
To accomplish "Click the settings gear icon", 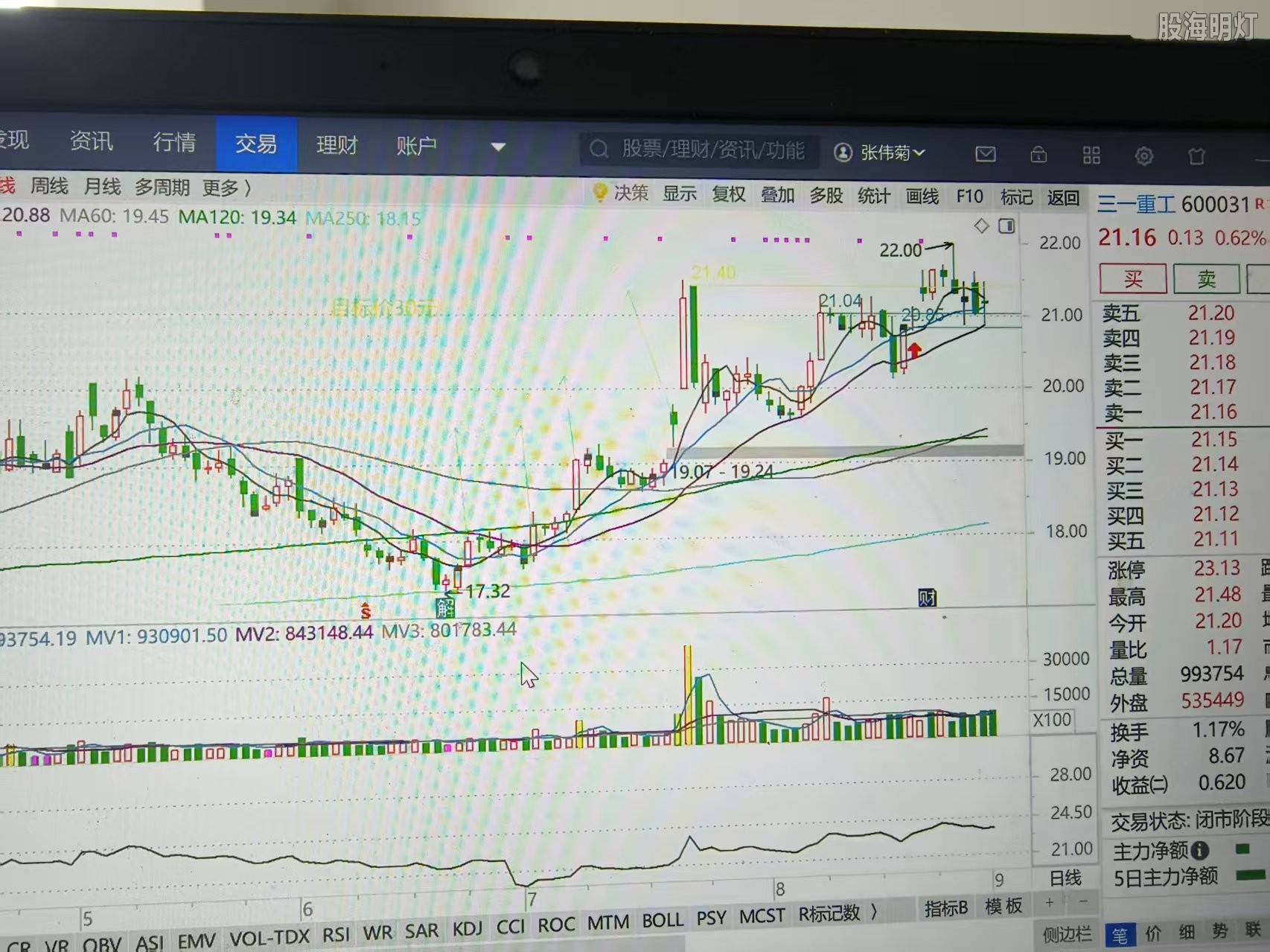I will tap(1143, 156).
